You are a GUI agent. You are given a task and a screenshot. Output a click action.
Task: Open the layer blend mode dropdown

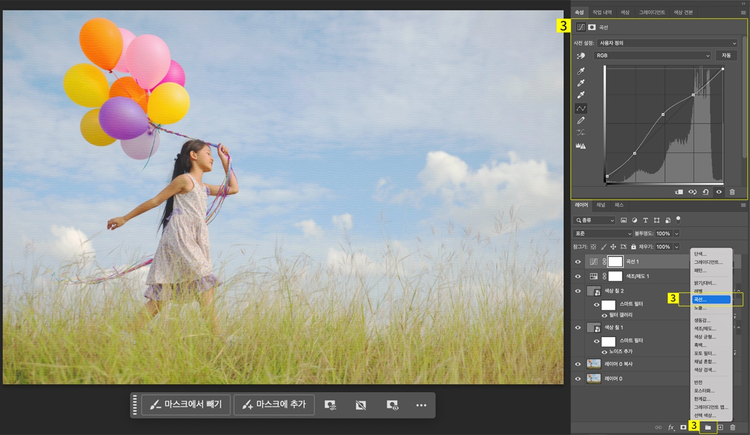point(603,233)
